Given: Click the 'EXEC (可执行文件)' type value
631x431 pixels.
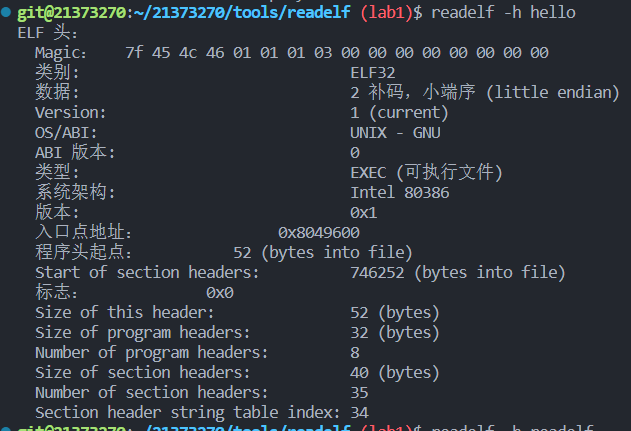Looking at the screenshot, I should point(427,173).
